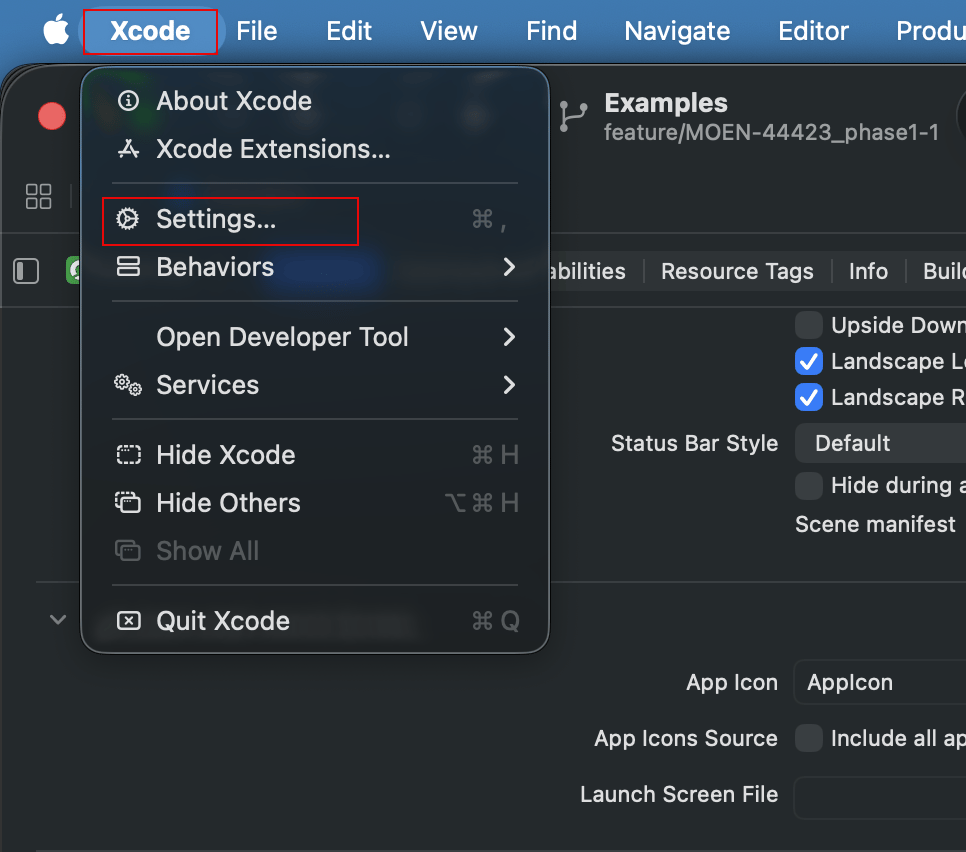Screen dimensions: 966x852
Task: Click the Xcode Extensions icon
Action: coord(128,148)
